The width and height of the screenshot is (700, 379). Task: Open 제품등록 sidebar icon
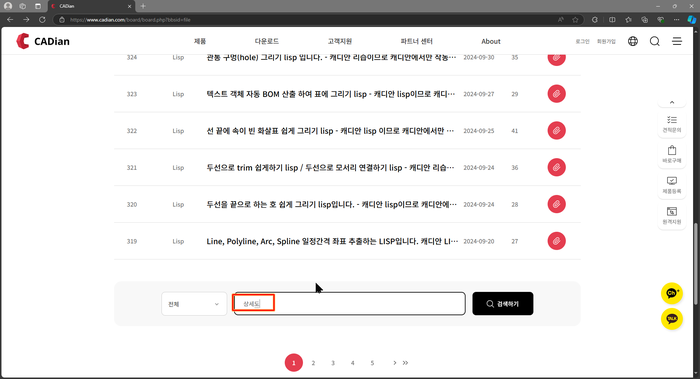pyautogui.click(x=671, y=185)
